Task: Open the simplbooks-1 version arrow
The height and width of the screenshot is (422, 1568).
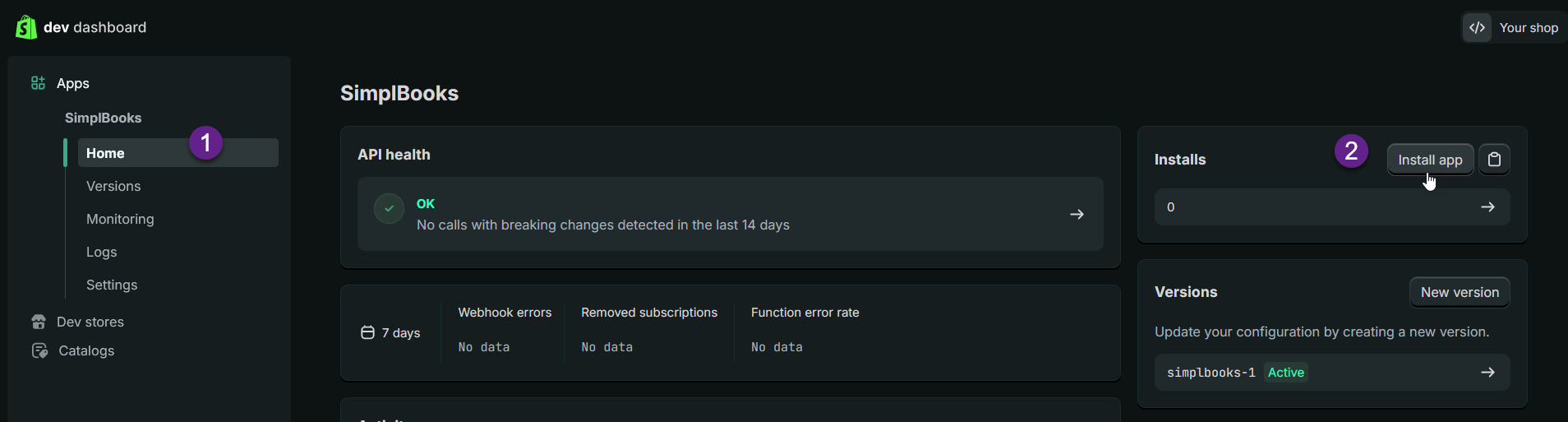Action: pos(1487,373)
